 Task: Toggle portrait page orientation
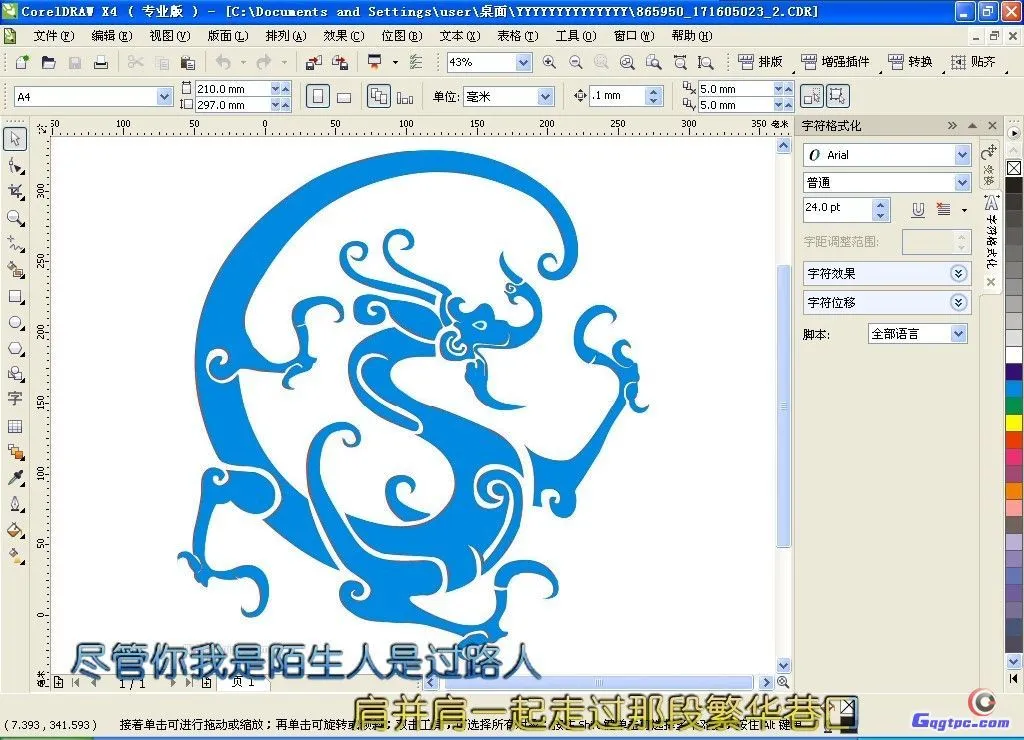tap(317, 97)
